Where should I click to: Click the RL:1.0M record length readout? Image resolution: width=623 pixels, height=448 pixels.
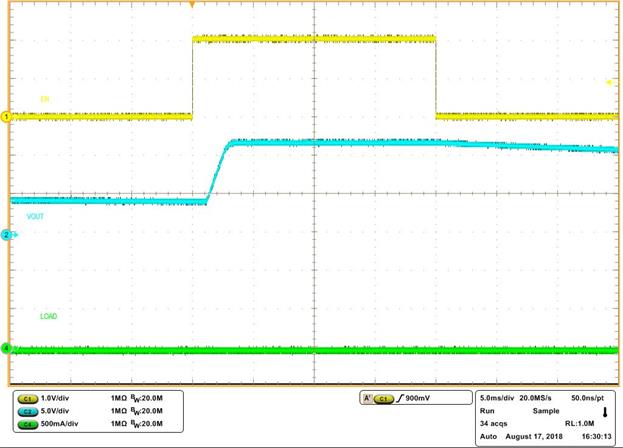point(586,424)
